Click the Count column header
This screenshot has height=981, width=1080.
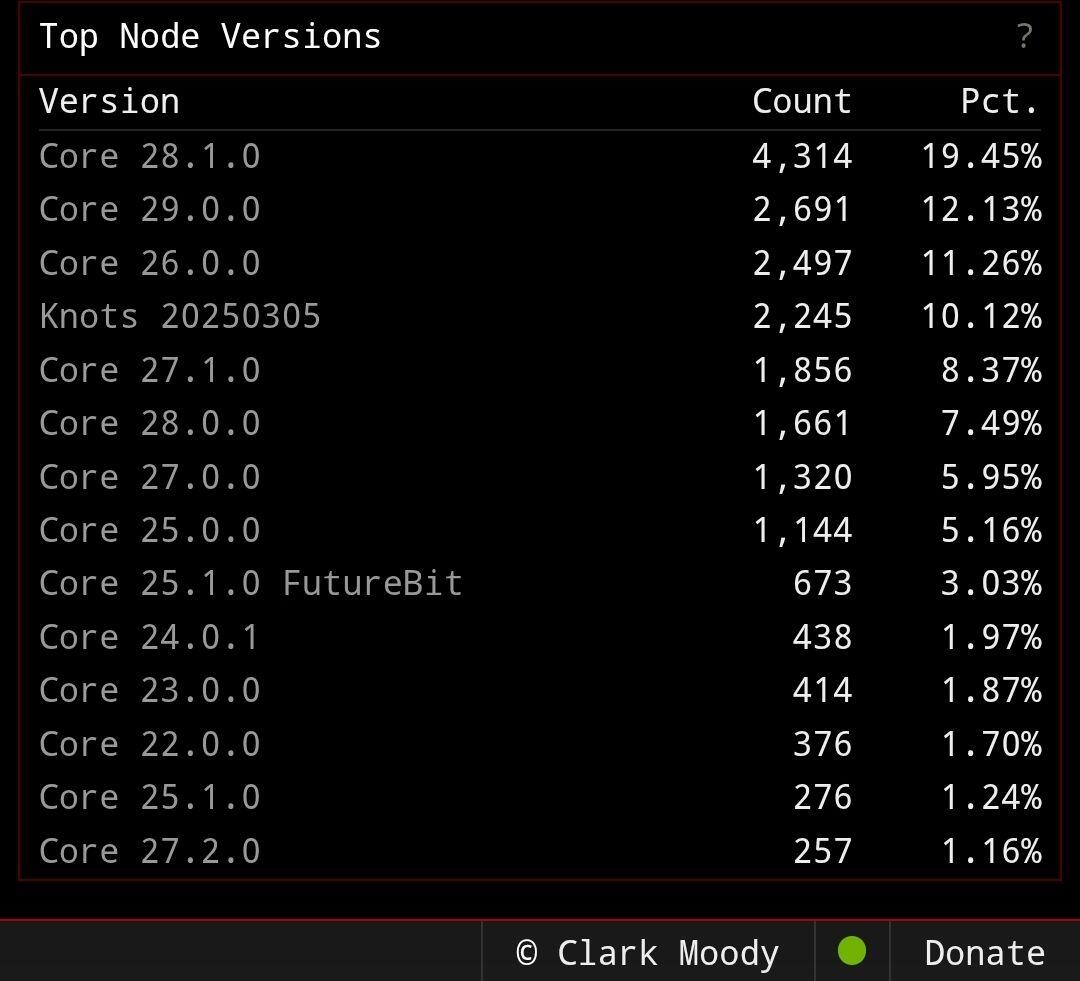[x=802, y=101]
